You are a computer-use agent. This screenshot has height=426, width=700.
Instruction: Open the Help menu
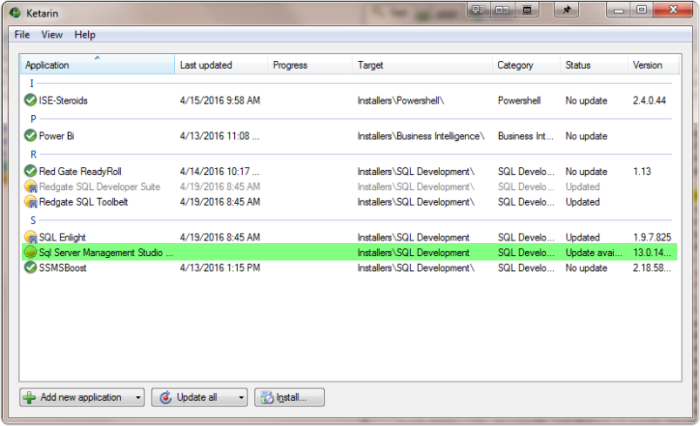pyautogui.click(x=85, y=34)
